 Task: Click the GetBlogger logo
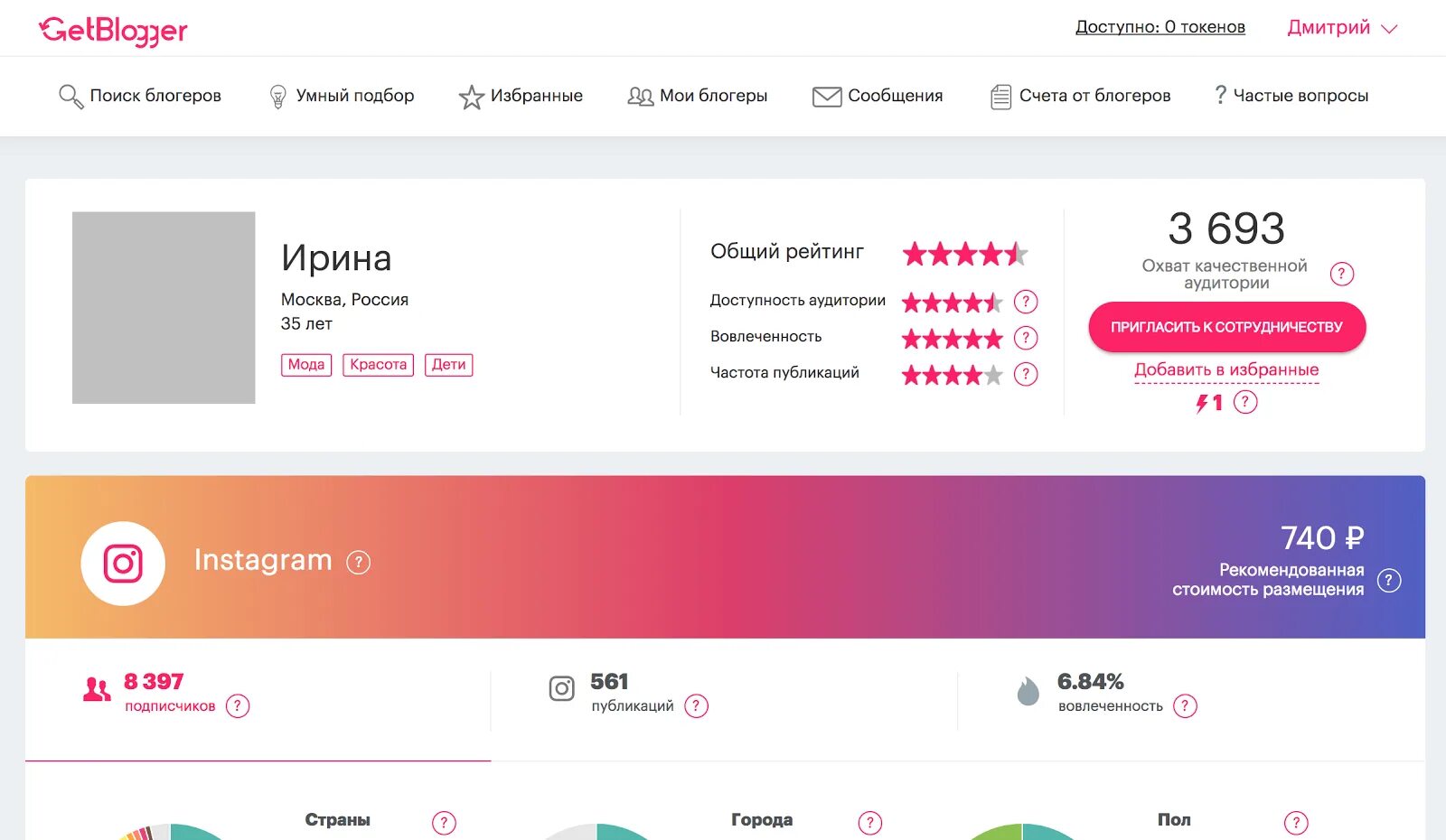coord(113,31)
